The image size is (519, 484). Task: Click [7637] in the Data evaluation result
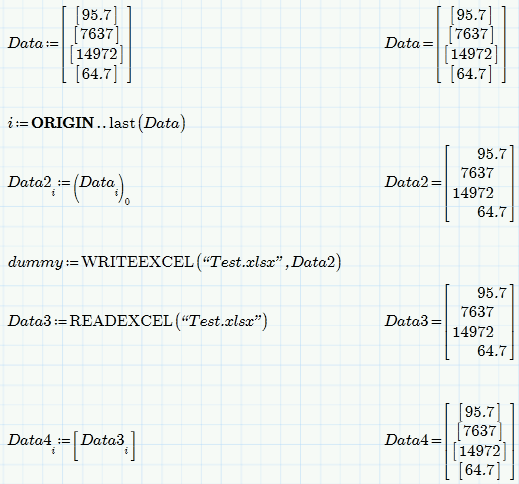coord(471,34)
